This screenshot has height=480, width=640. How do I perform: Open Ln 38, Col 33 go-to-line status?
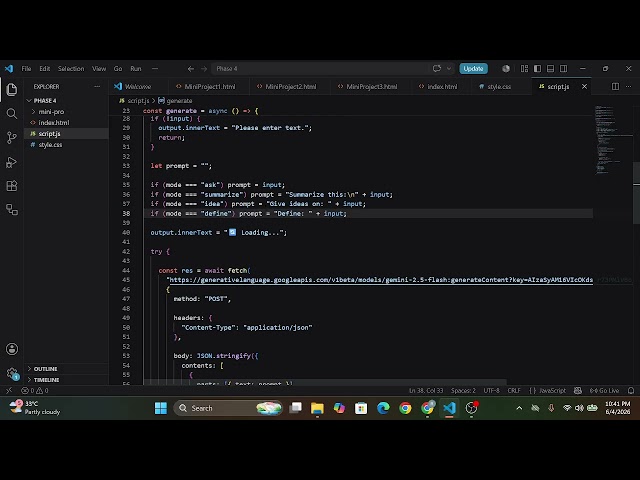[x=426, y=391]
